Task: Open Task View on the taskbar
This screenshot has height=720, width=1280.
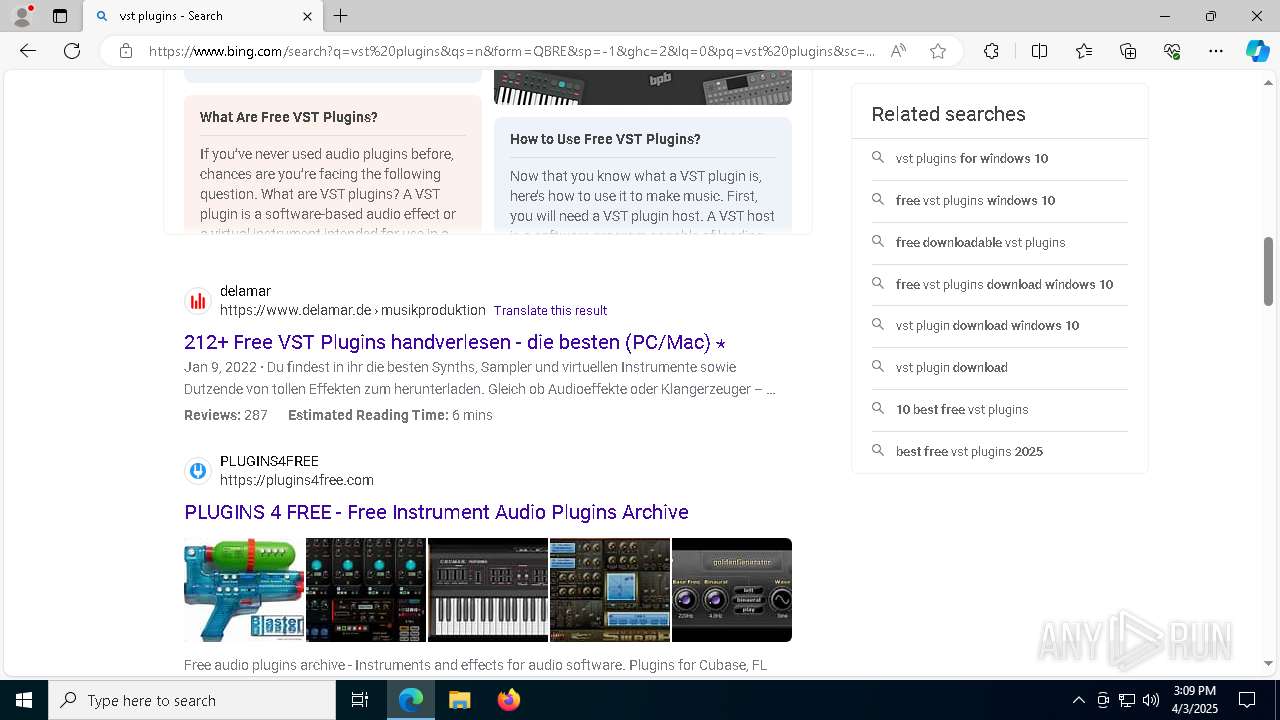Action: point(360,700)
